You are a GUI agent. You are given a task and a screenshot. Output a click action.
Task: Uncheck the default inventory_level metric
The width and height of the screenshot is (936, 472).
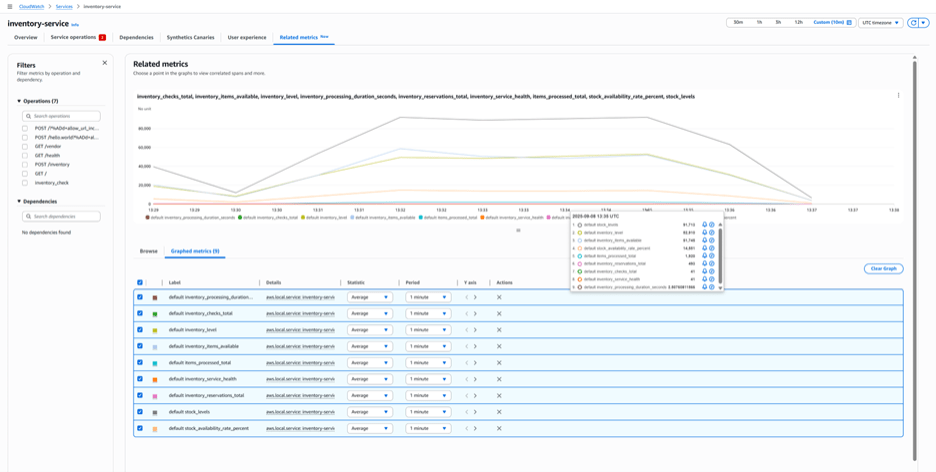pos(140,330)
